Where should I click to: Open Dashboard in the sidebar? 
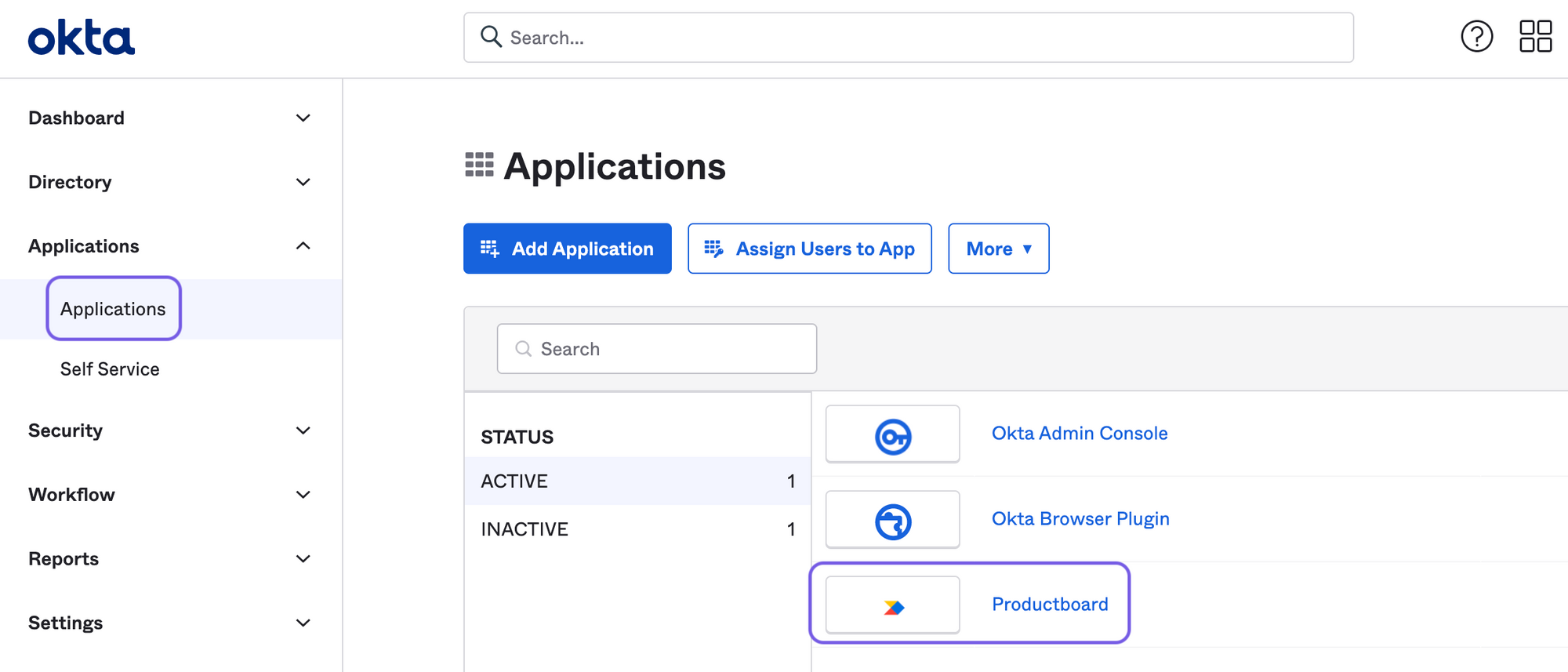pyautogui.click(x=76, y=118)
